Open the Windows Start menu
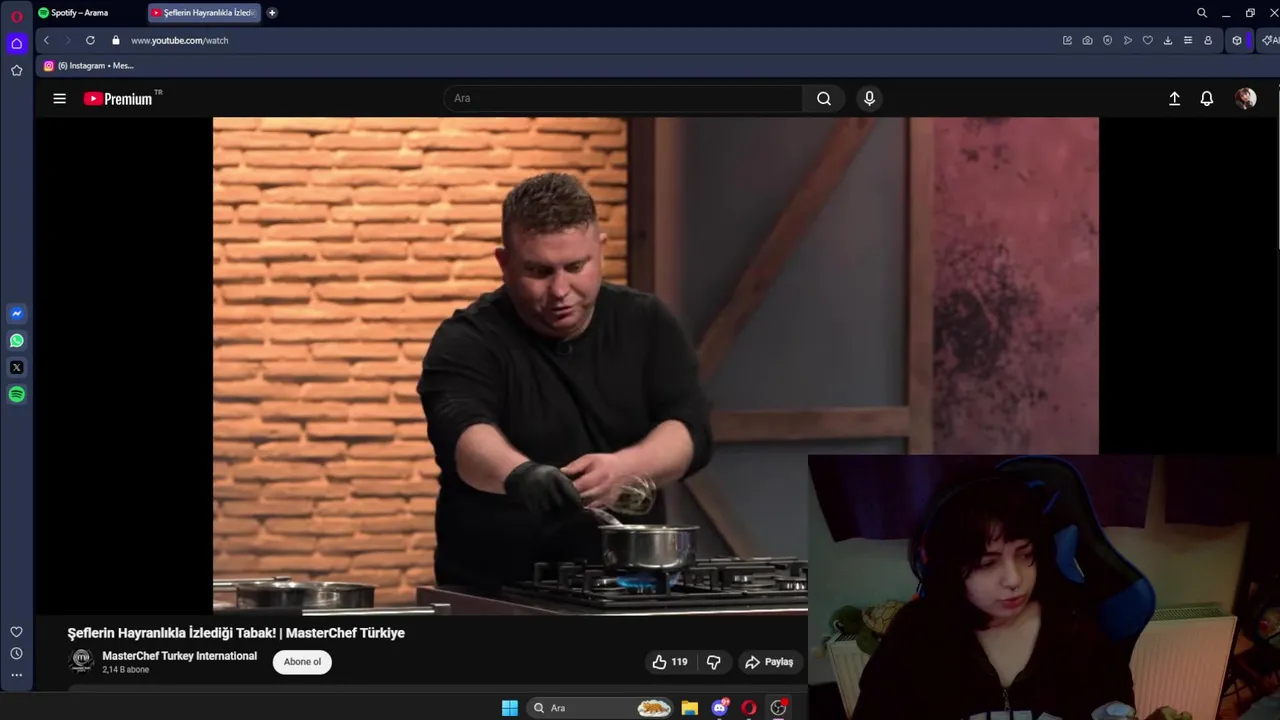The height and width of the screenshot is (720, 1280). click(x=510, y=708)
